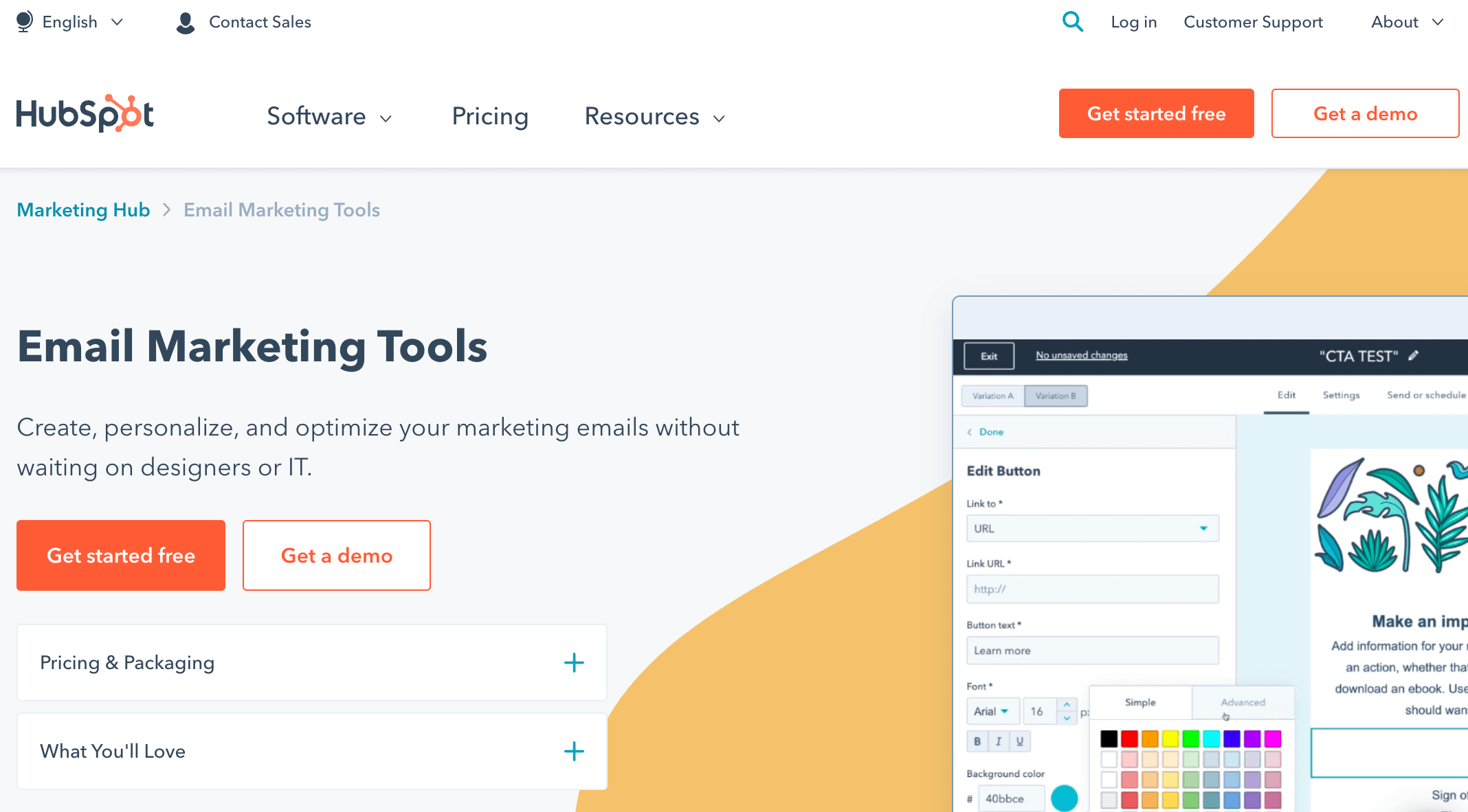This screenshot has height=812, width=1468.
Task: Click the Button text Learn more field
Action: (x=1093, y=651)
